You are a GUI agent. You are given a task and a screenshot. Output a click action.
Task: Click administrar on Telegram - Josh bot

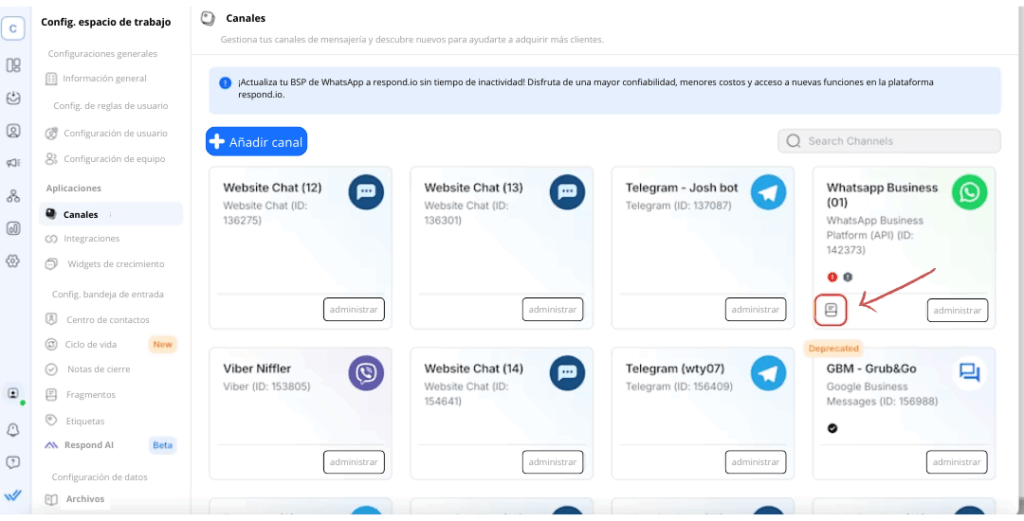[x=756, y=309]
